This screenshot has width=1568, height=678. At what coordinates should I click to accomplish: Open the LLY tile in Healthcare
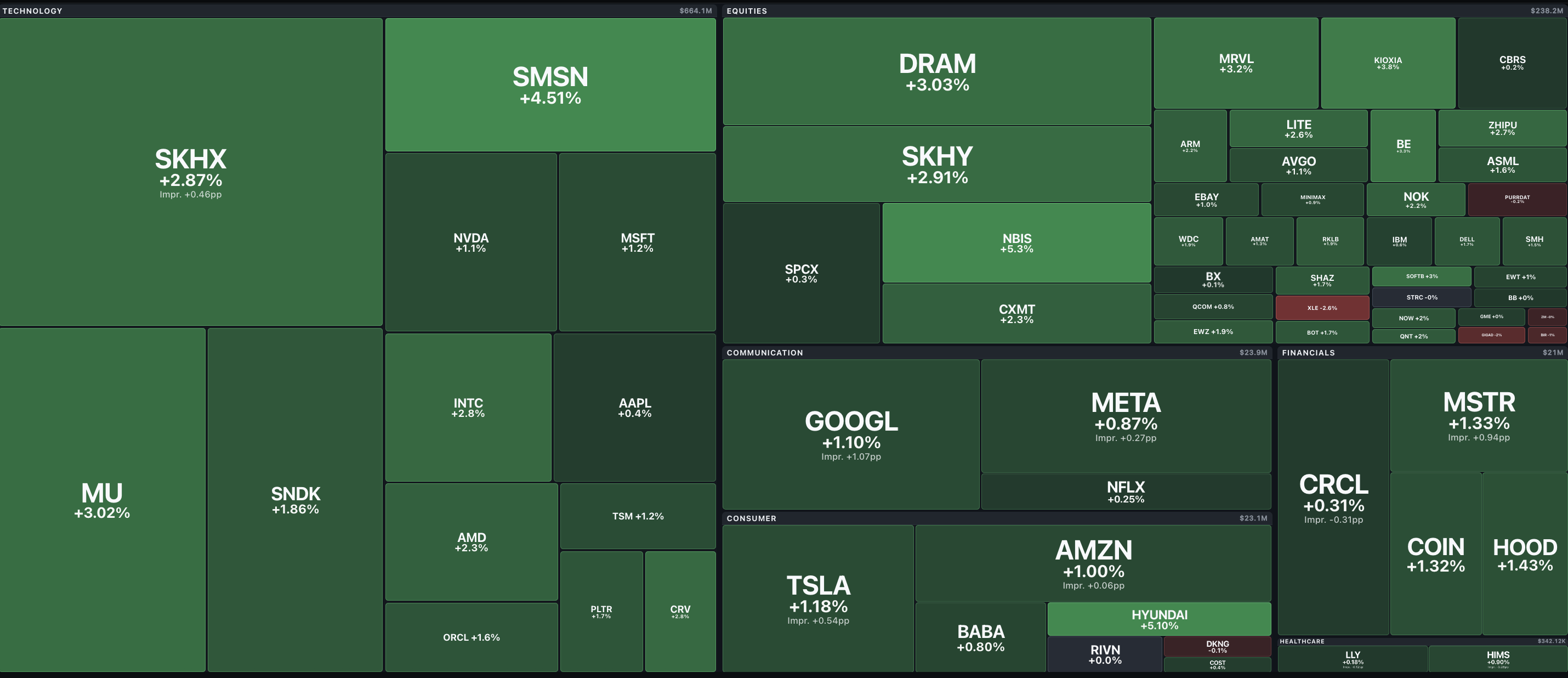[x=1353, y=659]
